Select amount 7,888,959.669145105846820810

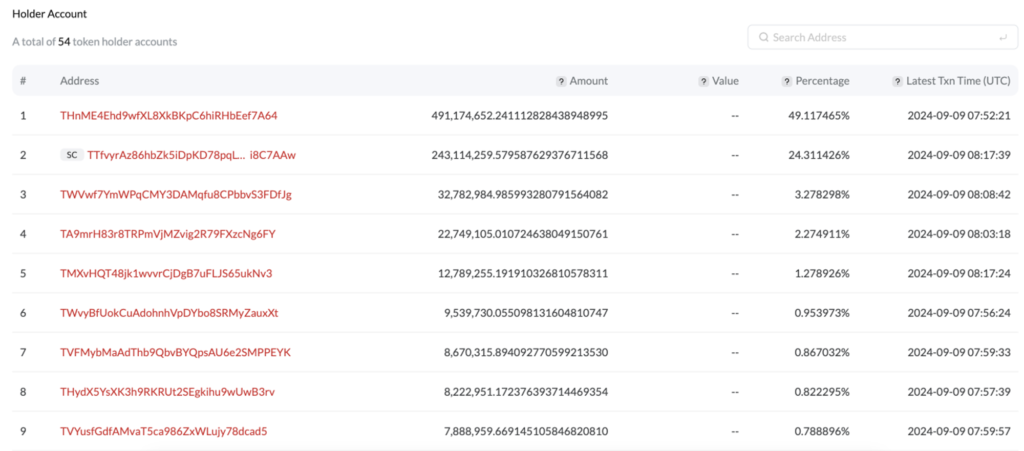coord(526,431)
